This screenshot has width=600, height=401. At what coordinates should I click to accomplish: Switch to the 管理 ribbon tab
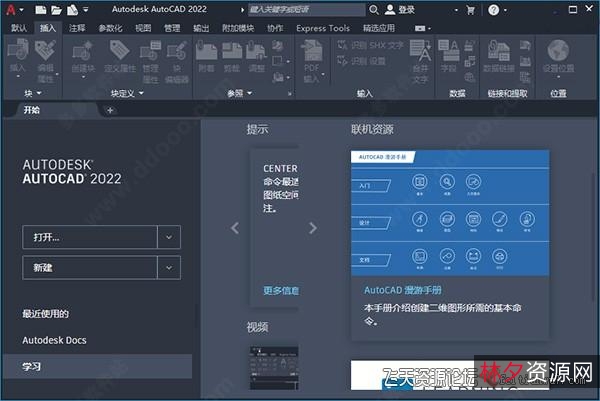(x=172, y=28)
